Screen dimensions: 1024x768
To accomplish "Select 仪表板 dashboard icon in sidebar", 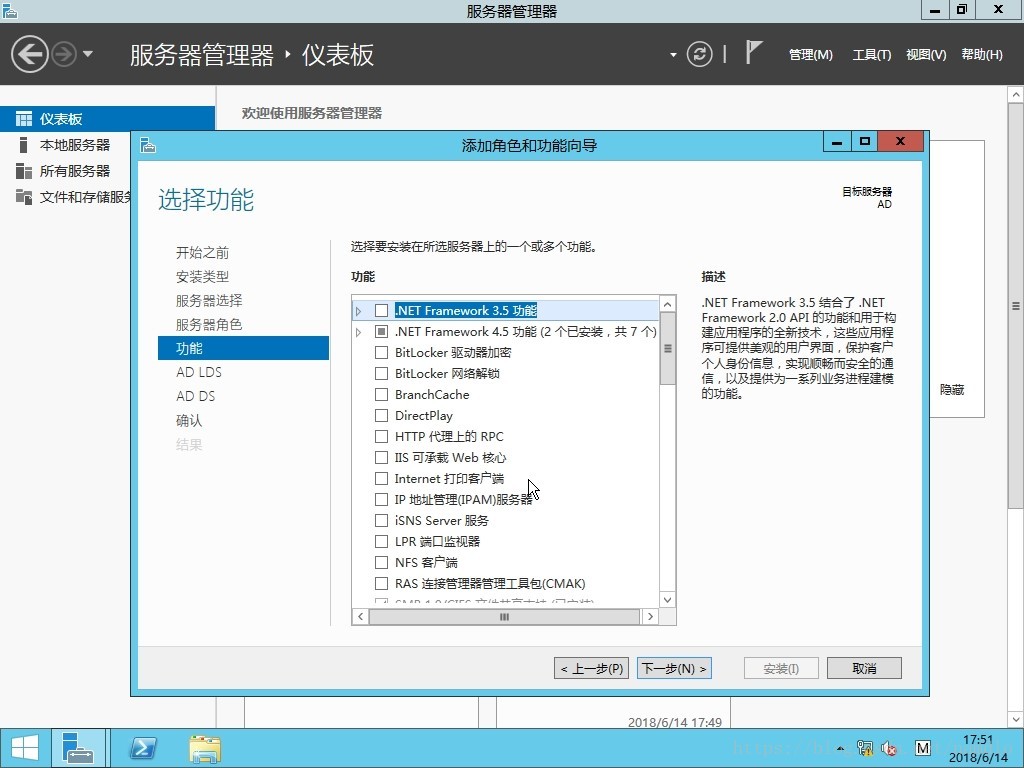I will (x=24, y=119).
